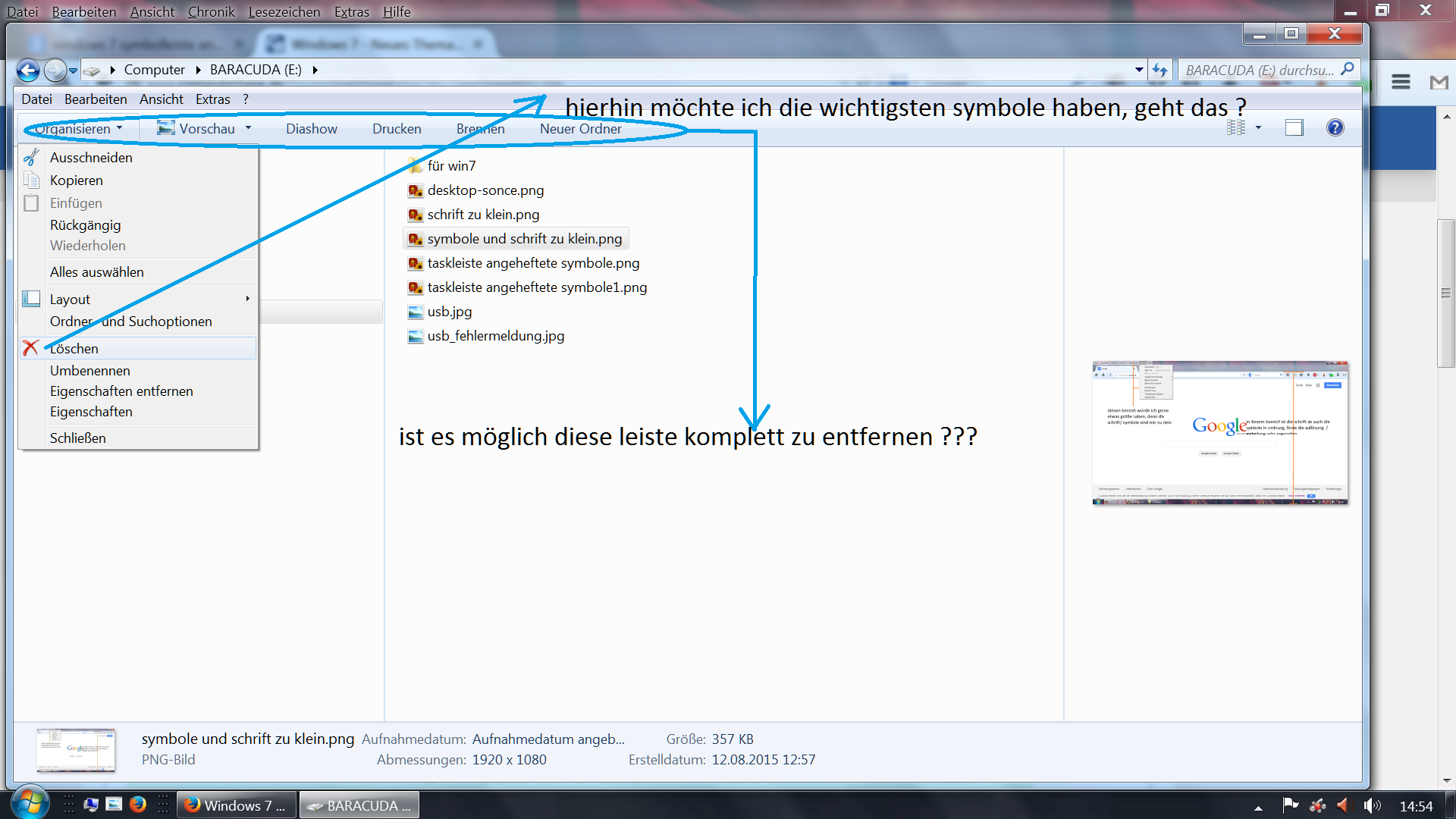Open the Explorer help question mark icon
This screenshot has width=1456, height=819.
[x=1335, y=127]
